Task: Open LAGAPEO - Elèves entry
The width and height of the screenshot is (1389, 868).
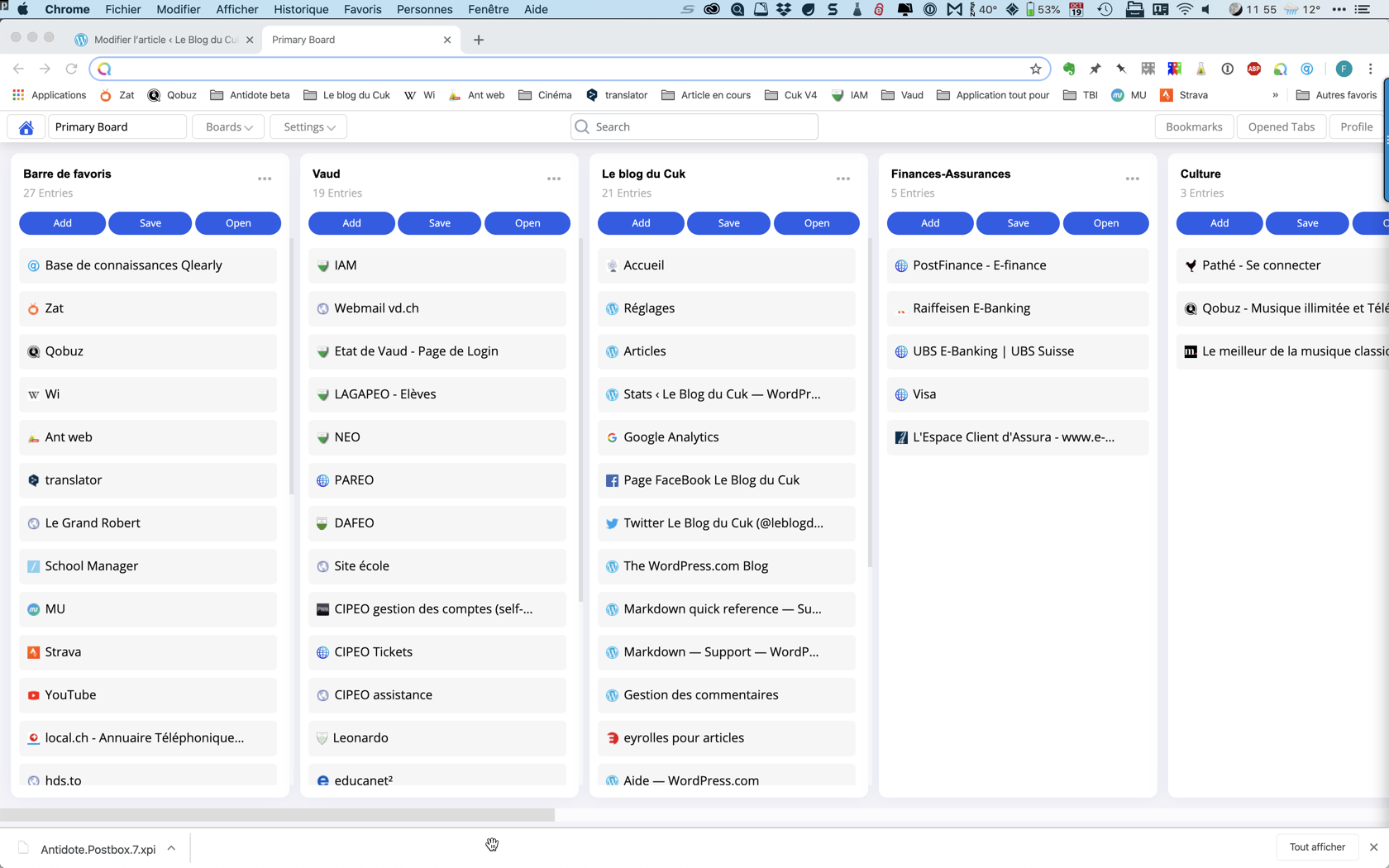Action: point(437,394)
